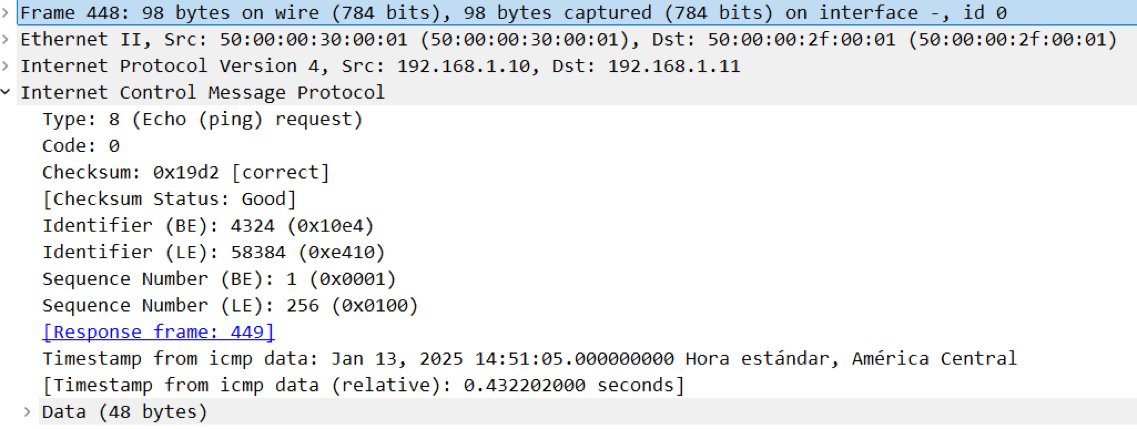Viewport: 1137px width, 429px height.
Task: Highlight the Checksum Status: Good line
Action: [x=169, y=199]
